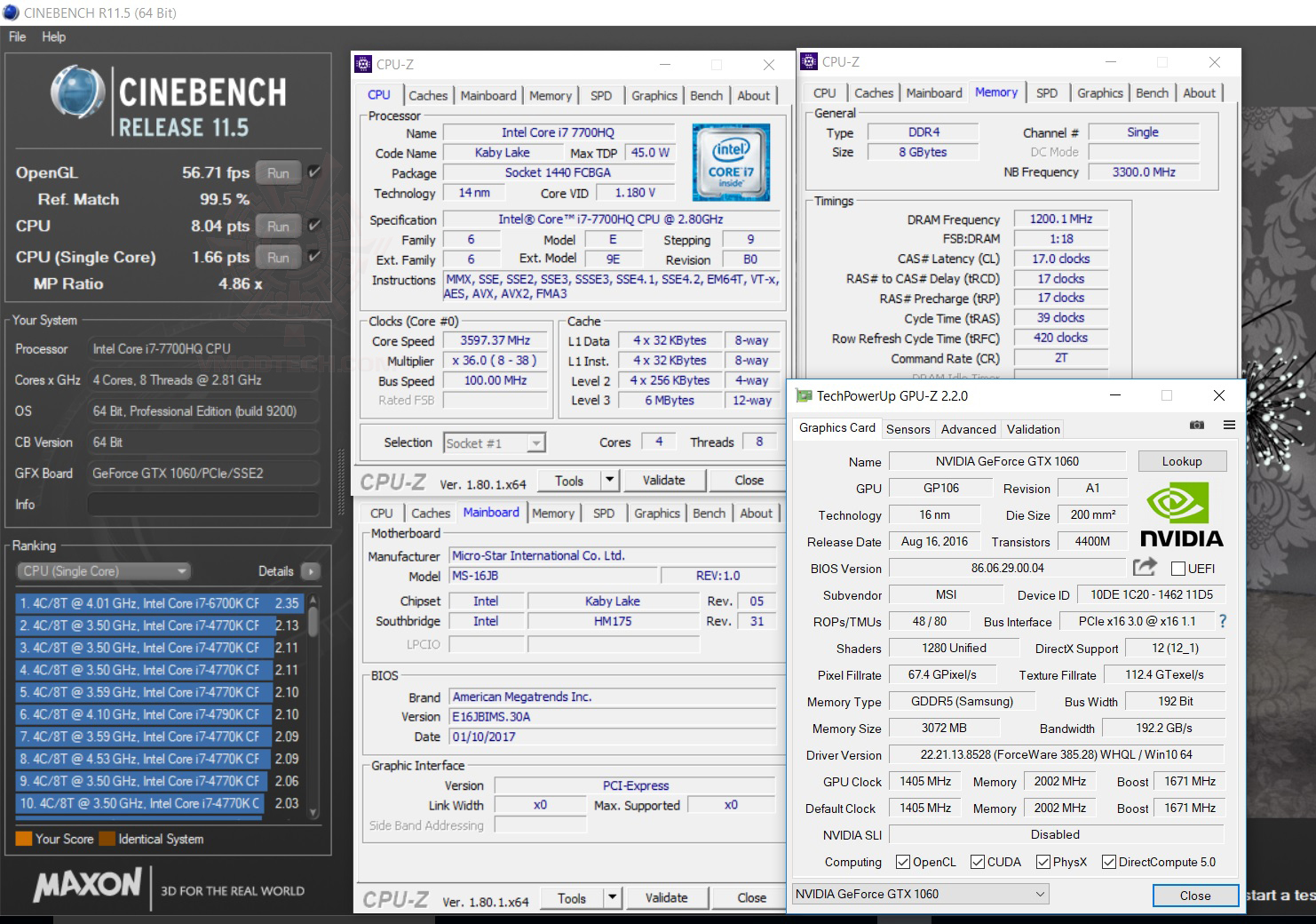This screenshot has height=924, width=1316.
Task: Open the About tab in the CPU-Z Memory window
Action: (1199, 92)
